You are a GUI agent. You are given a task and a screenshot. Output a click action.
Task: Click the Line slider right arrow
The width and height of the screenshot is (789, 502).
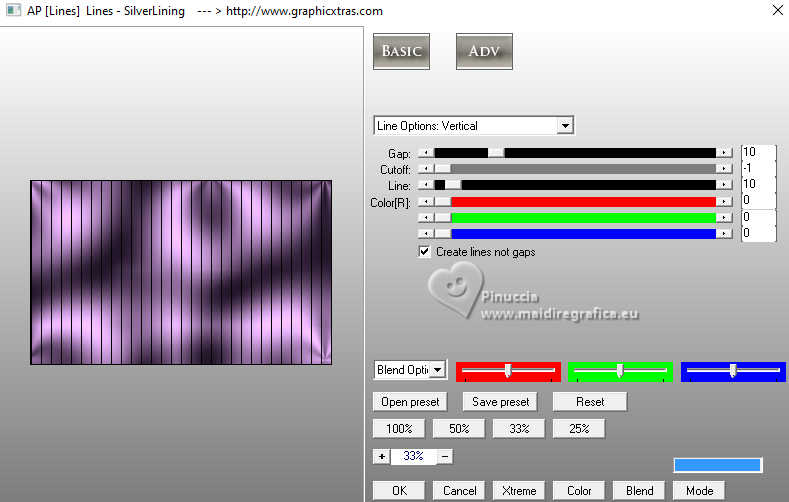(x=724, y=185)
